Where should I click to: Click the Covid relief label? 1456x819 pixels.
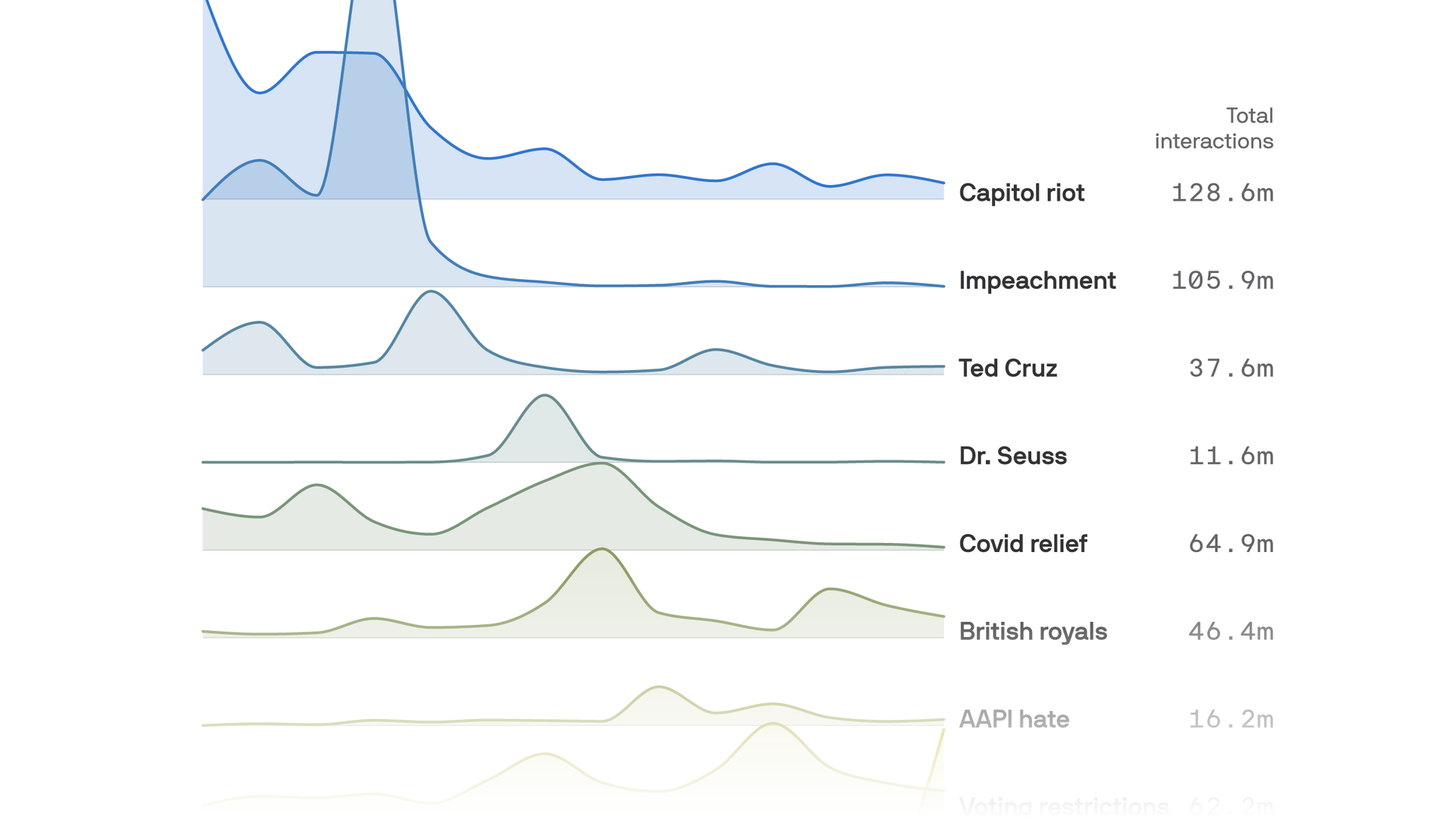point(1022,544)
